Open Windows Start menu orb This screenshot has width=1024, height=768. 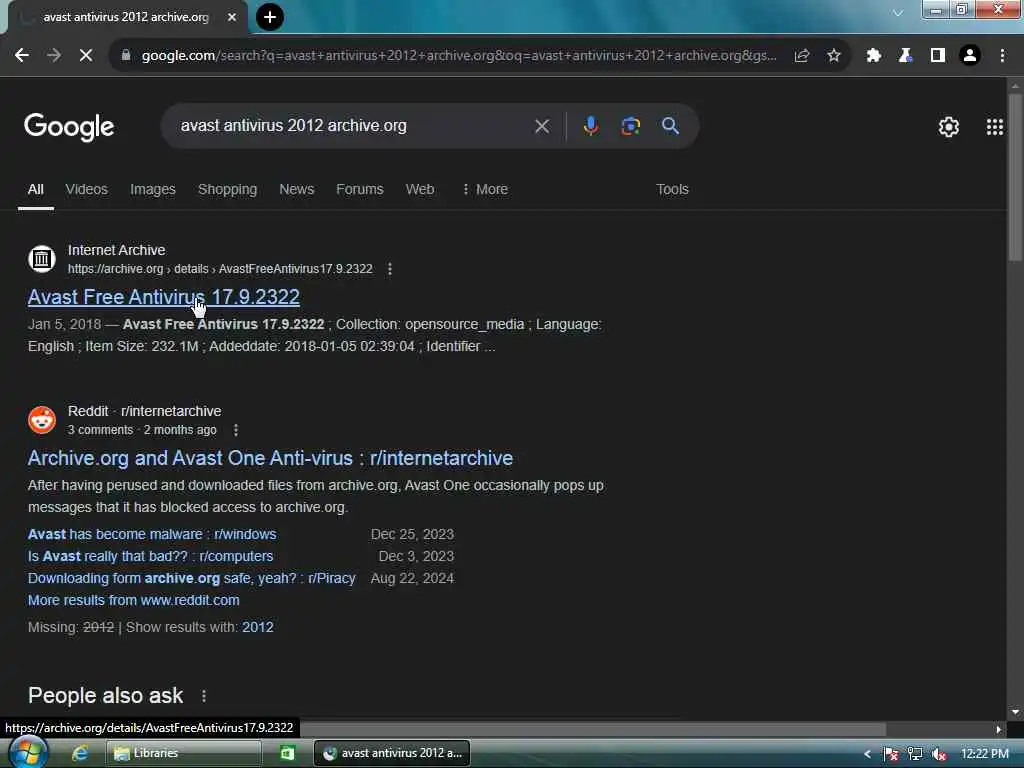point(27,752)
